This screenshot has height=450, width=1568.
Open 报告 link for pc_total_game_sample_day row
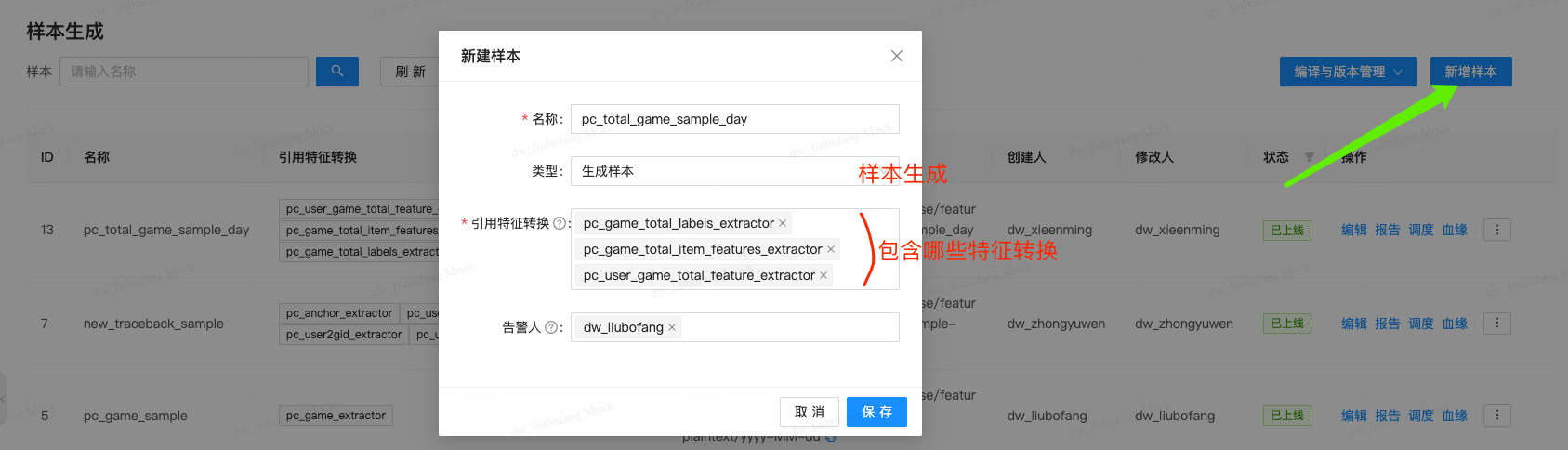point(1387,230)
